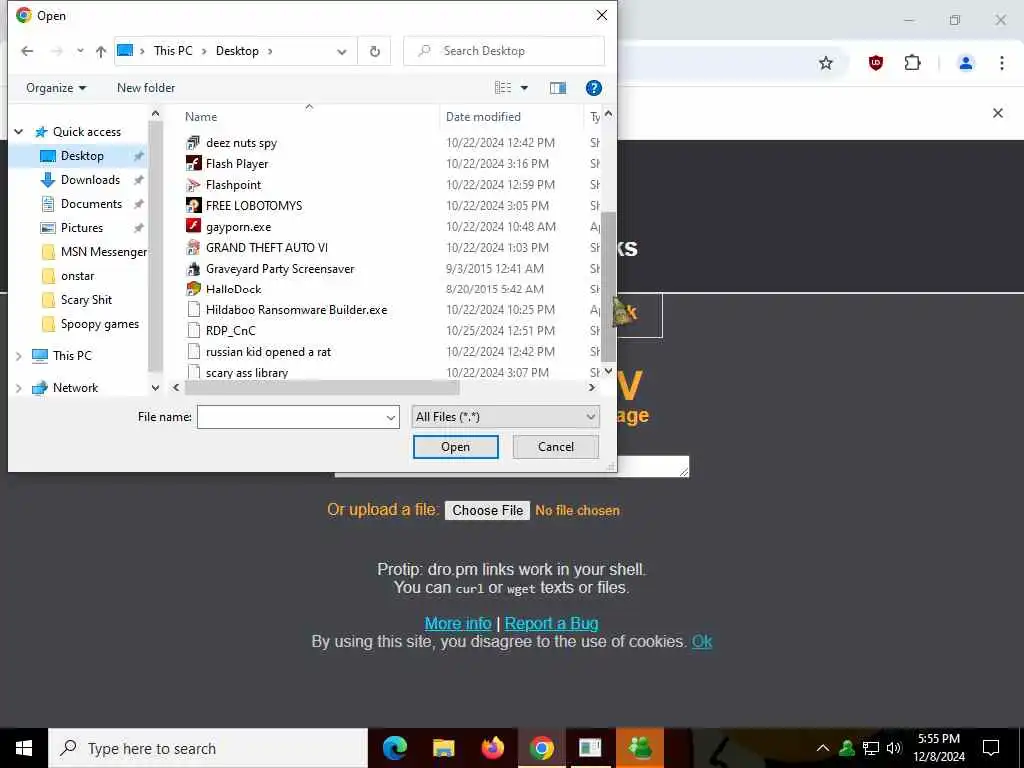Open Pictures in the navigation pane

tap(82, 228)
